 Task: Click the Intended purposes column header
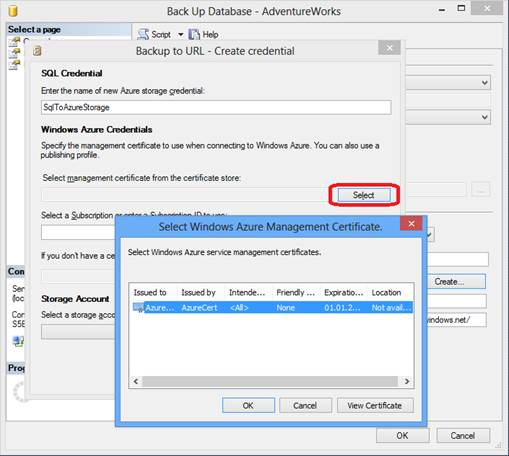pyautogui.click(x=247, y=292)
